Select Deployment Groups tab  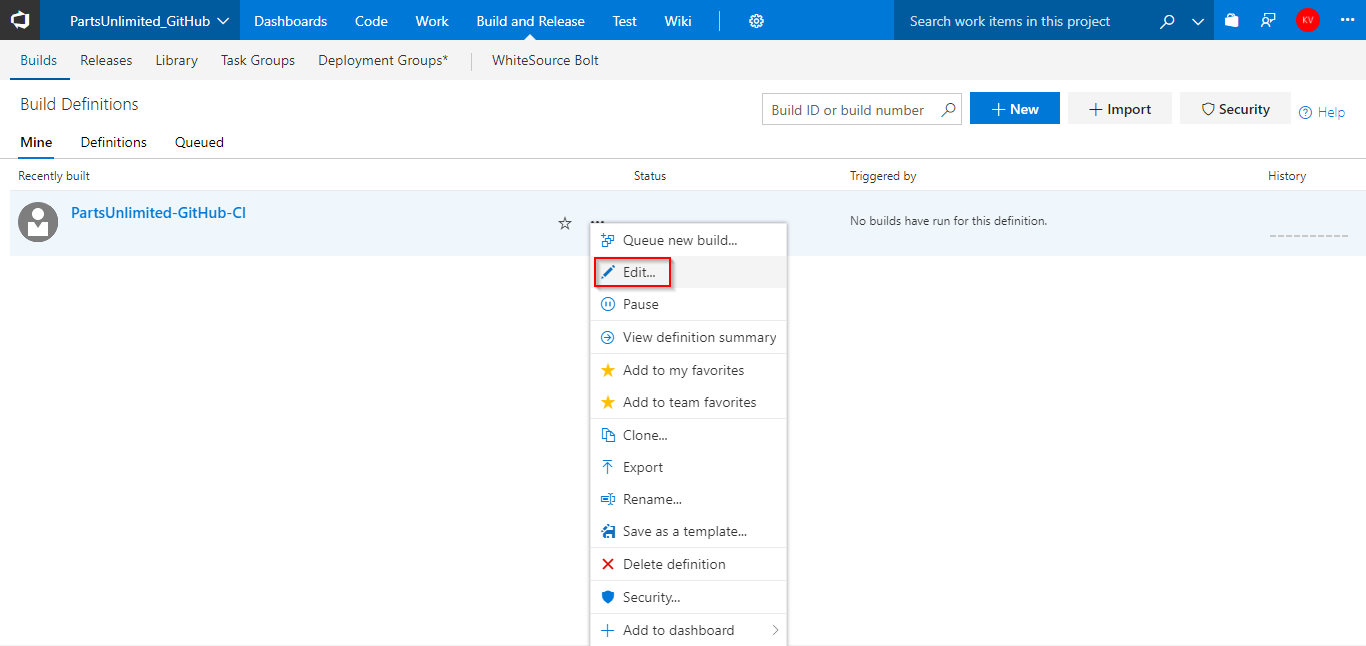383,60
